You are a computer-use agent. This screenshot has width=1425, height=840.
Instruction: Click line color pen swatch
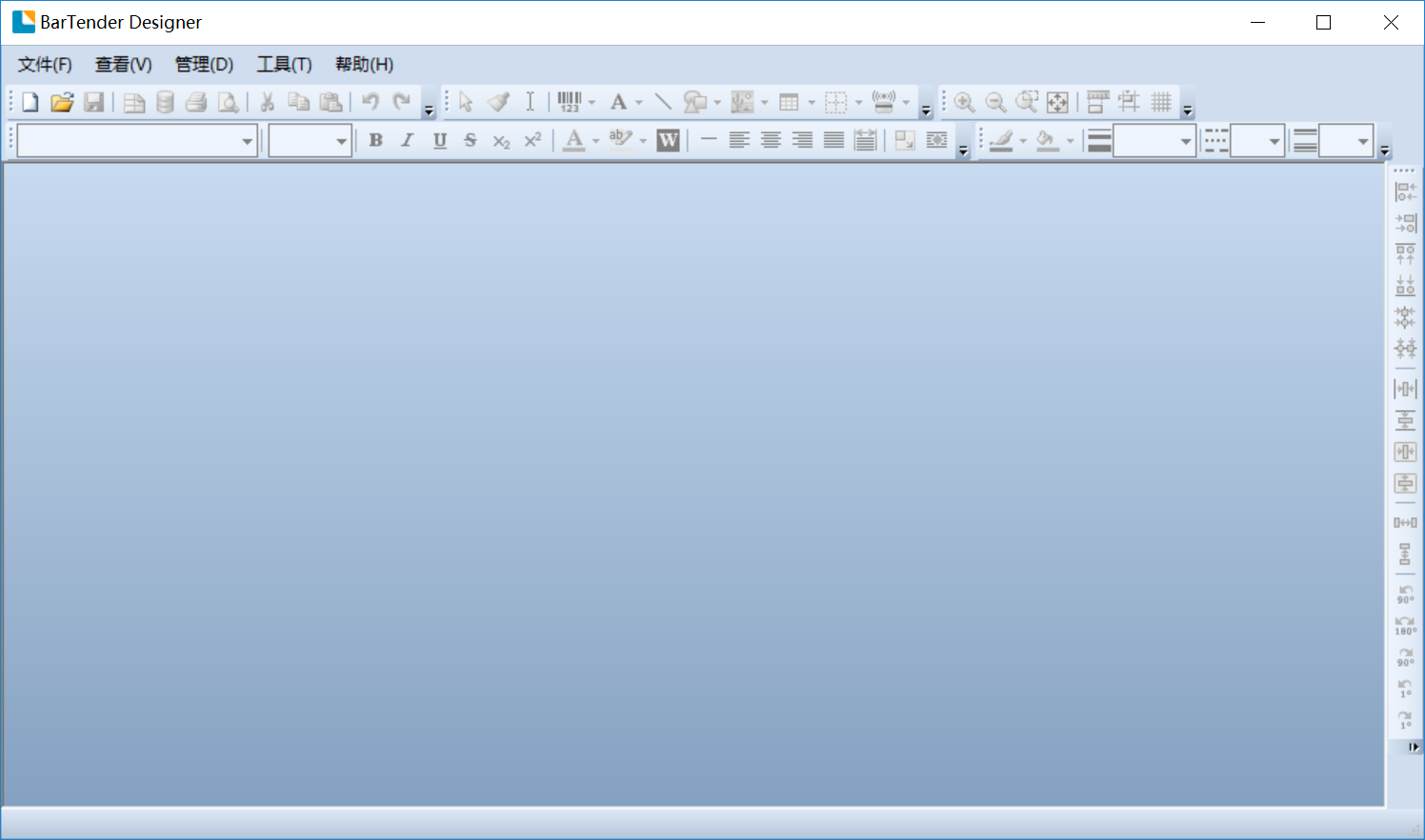pos(1001,141)
